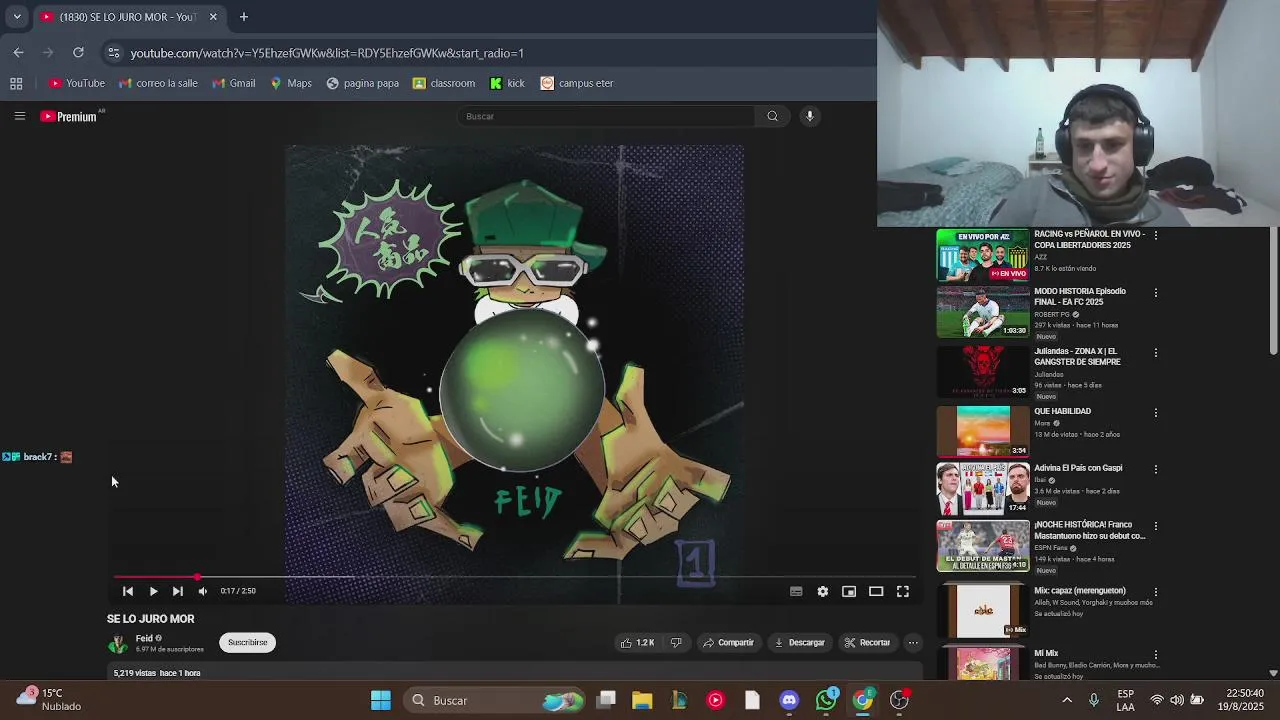Go to YouTube Premium home logo
Image resolution: width=1280 pixels, height=720 pixels.
point(68,116)
